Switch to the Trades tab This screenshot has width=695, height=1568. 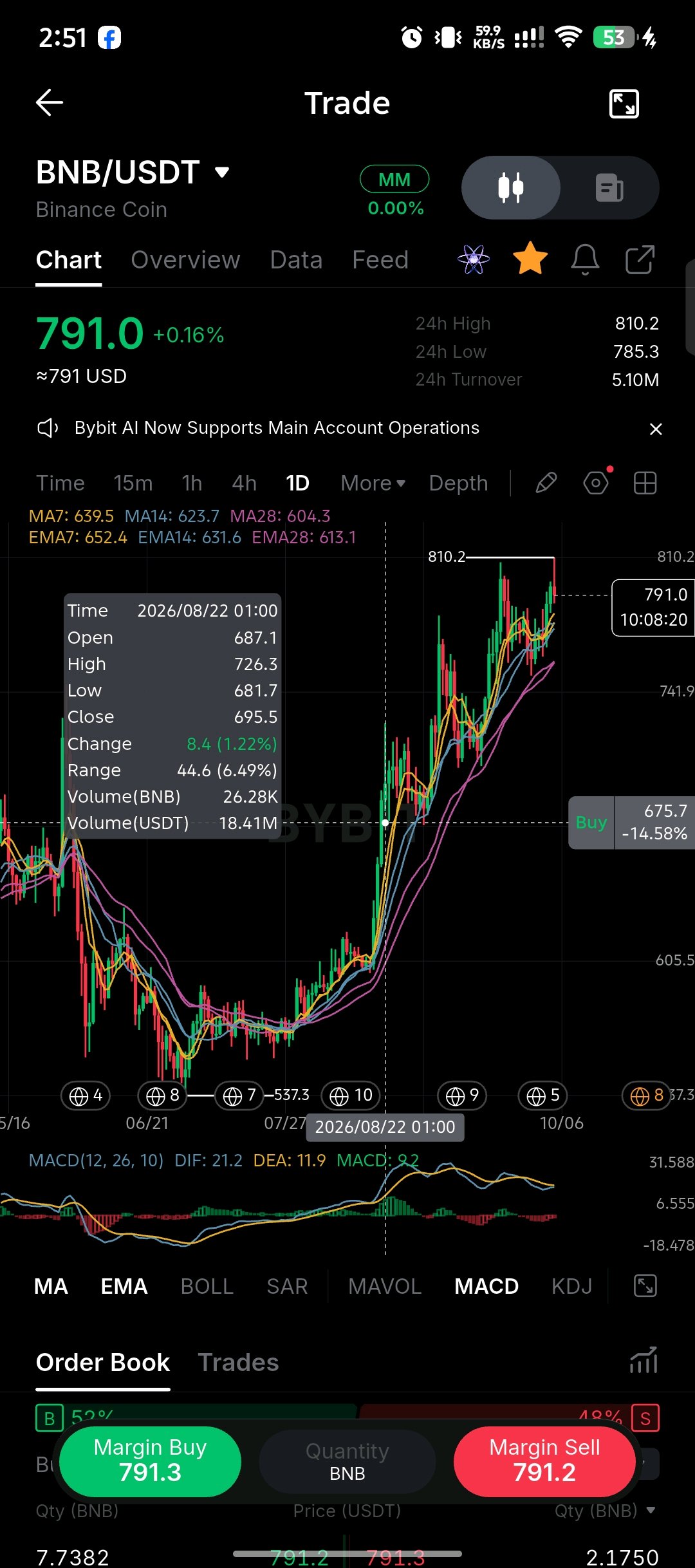click(238, 1363)
